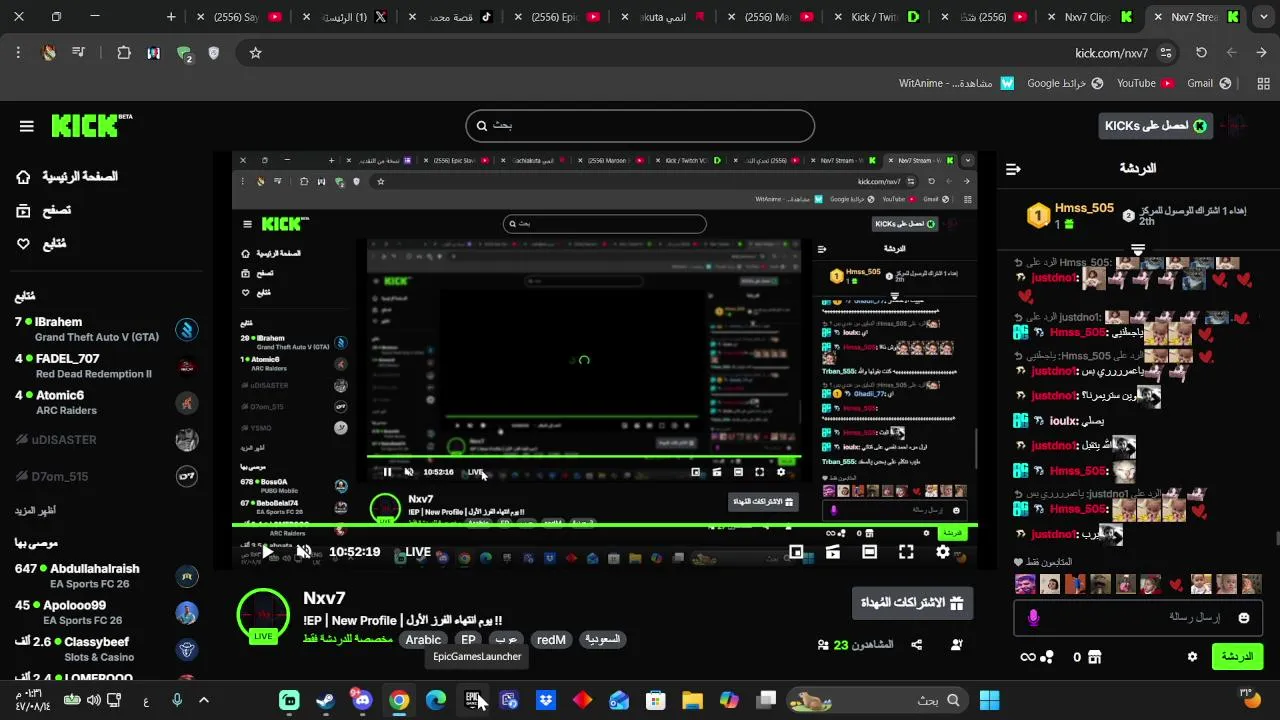1280x720 pixels.
Task: Enter fullscreen video mode
Action: pyautogui.click(x=906, y=552)
